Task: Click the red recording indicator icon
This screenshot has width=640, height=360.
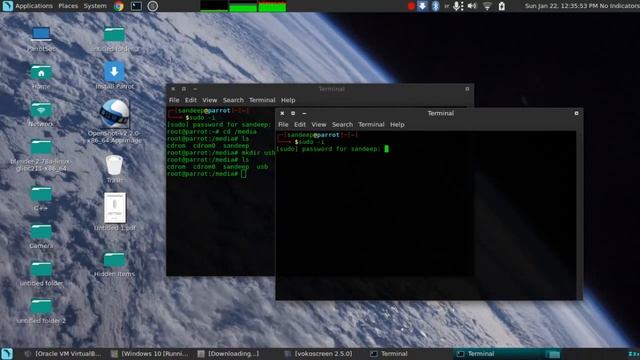Action: [x=411, y=6]
